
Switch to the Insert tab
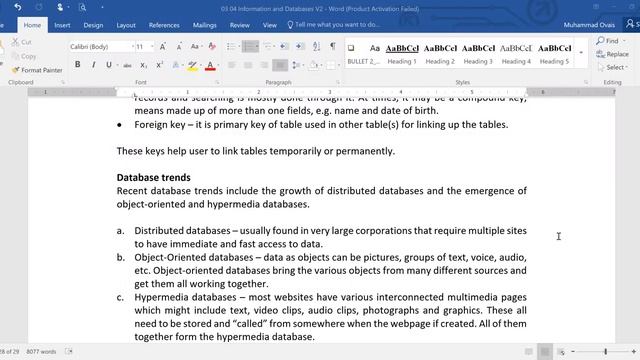coord(62,25)
